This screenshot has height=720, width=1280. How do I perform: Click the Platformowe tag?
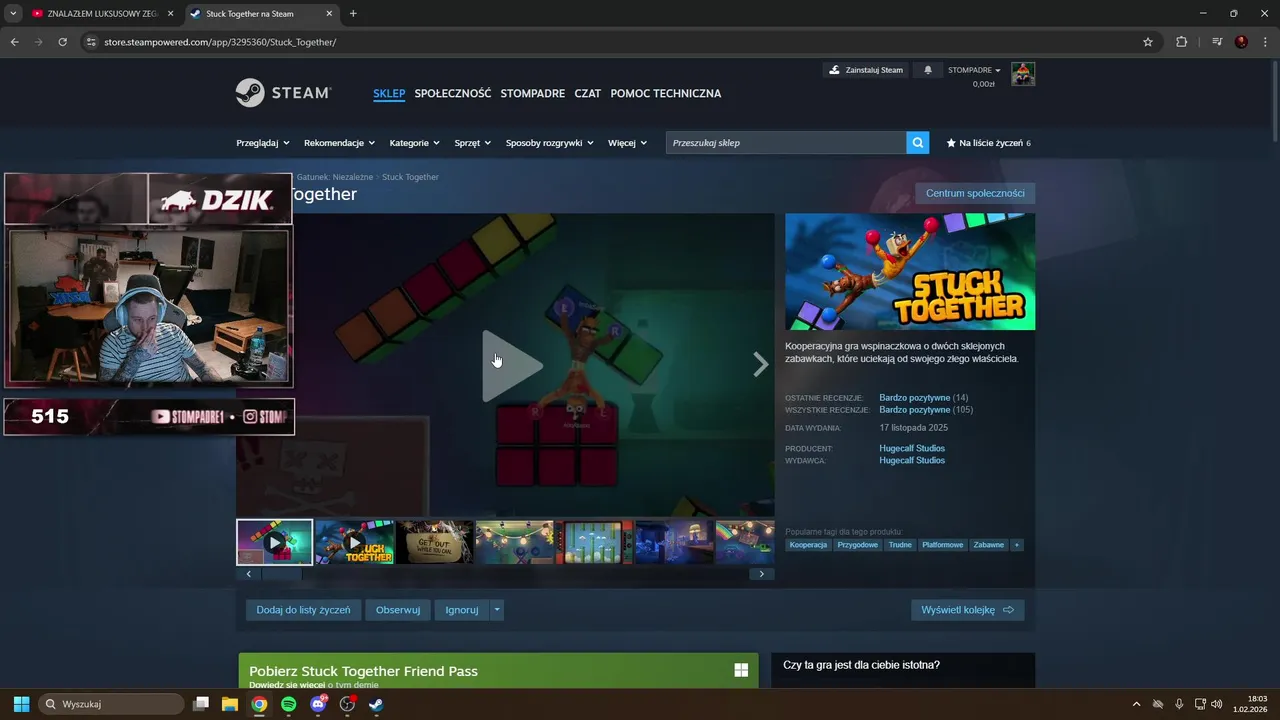tap(942, 545)
